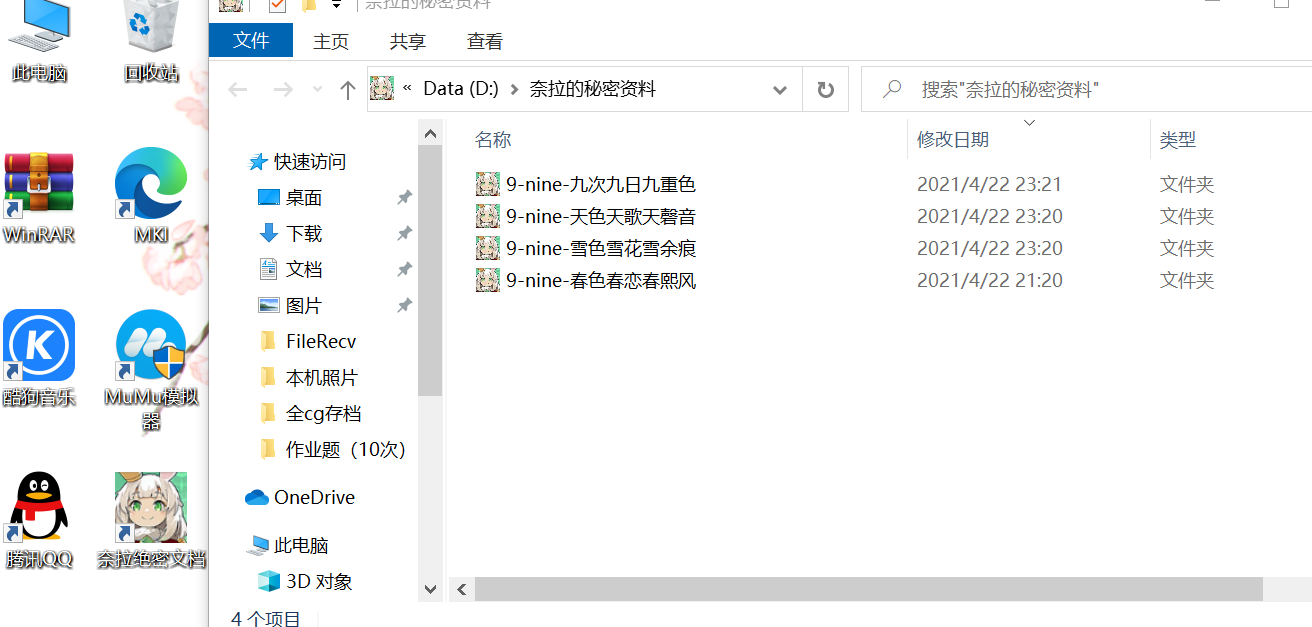The width and height of the screenshot is (1312, 627).
Task: Unpin 桌面 using its pin icon
Action: (404, 198)
